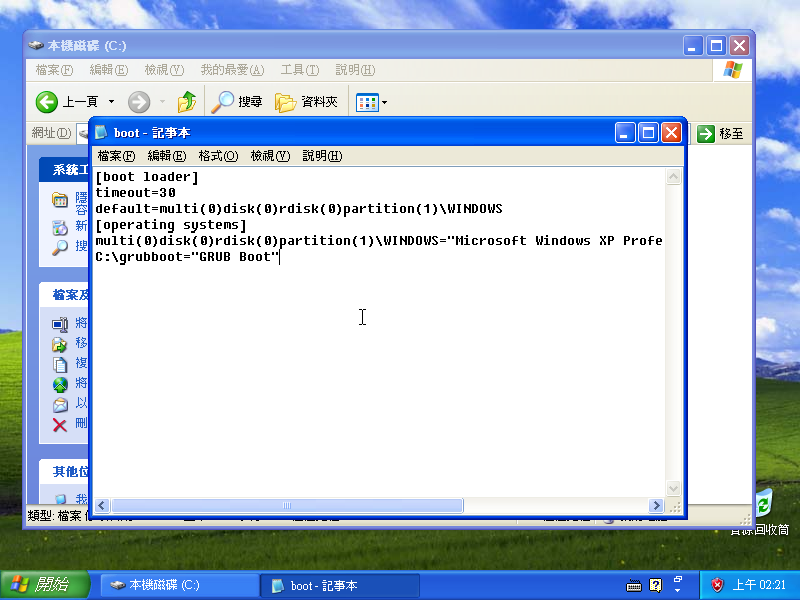This screenshot has width=800, height=600.
Task: Open Explorer's 檢視(V) menu
Action: (x=164, y=70)
